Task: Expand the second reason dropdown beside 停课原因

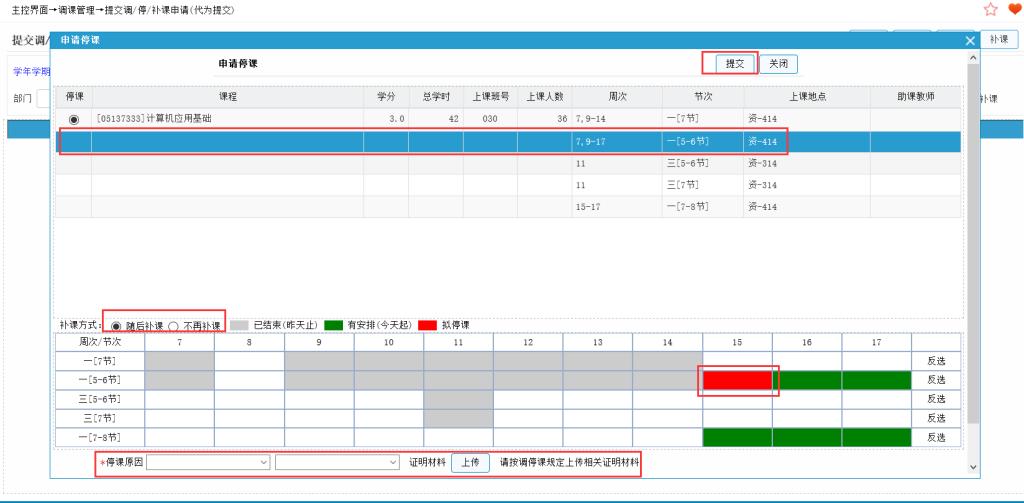Action: (x=337, y=462)
